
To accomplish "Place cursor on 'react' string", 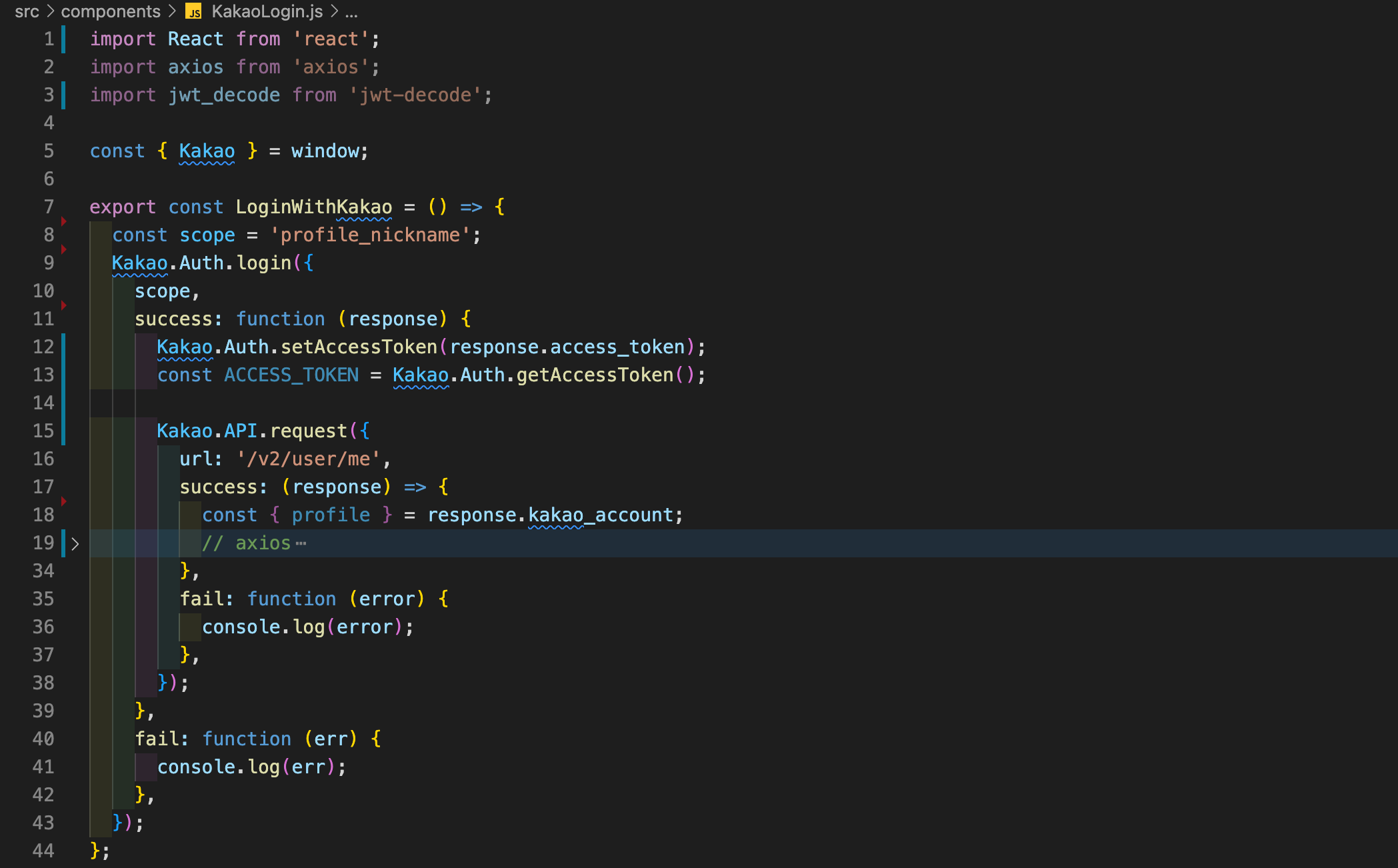I will [x=331, y=39].
